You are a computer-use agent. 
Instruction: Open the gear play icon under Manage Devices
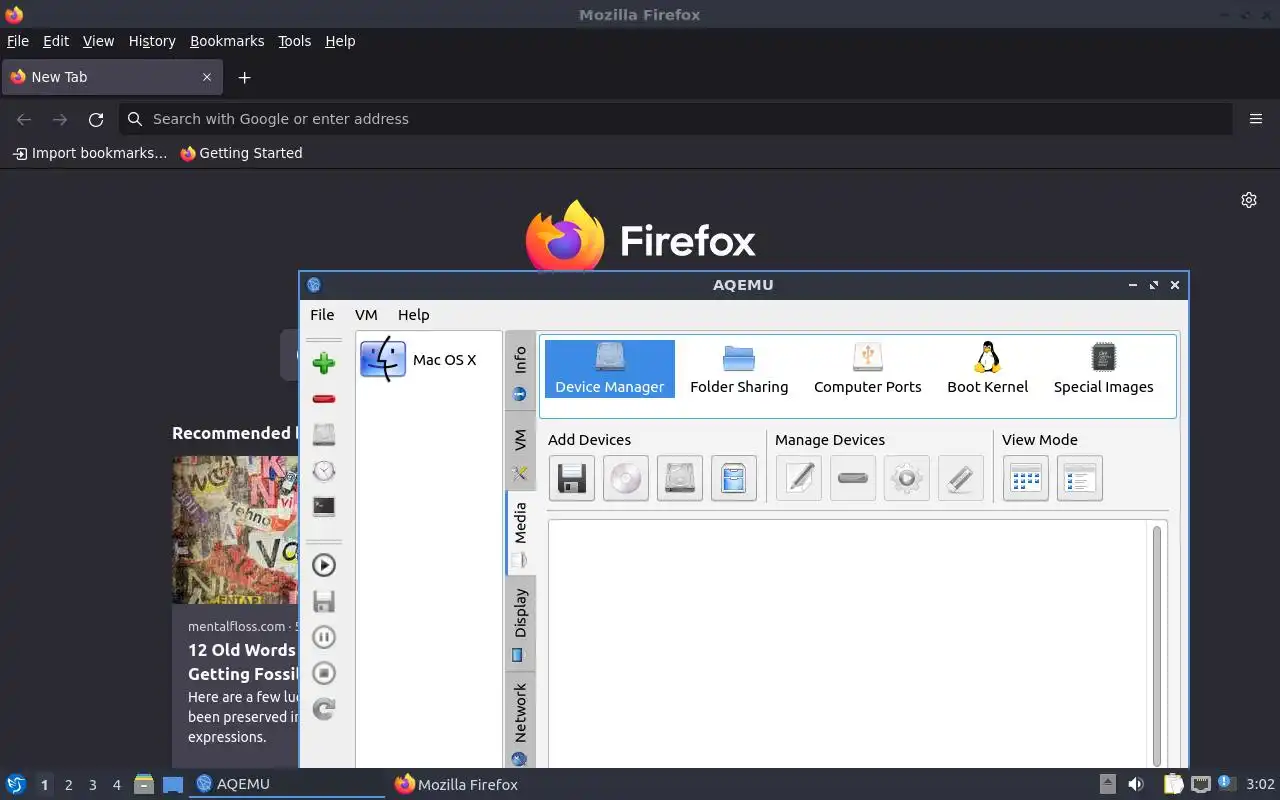click(x=907, y=478)
